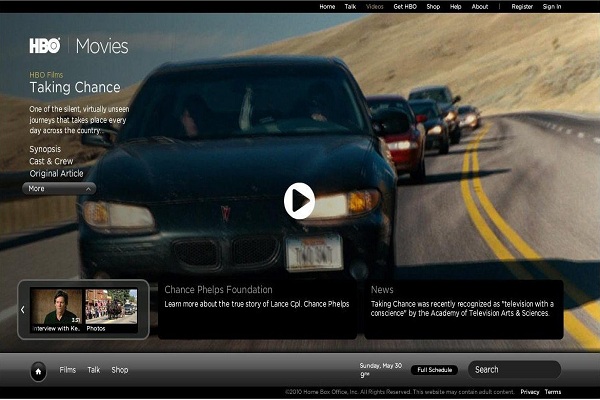
Task: Click the left arrow beside the thumbnails
Action: point(24,310)
